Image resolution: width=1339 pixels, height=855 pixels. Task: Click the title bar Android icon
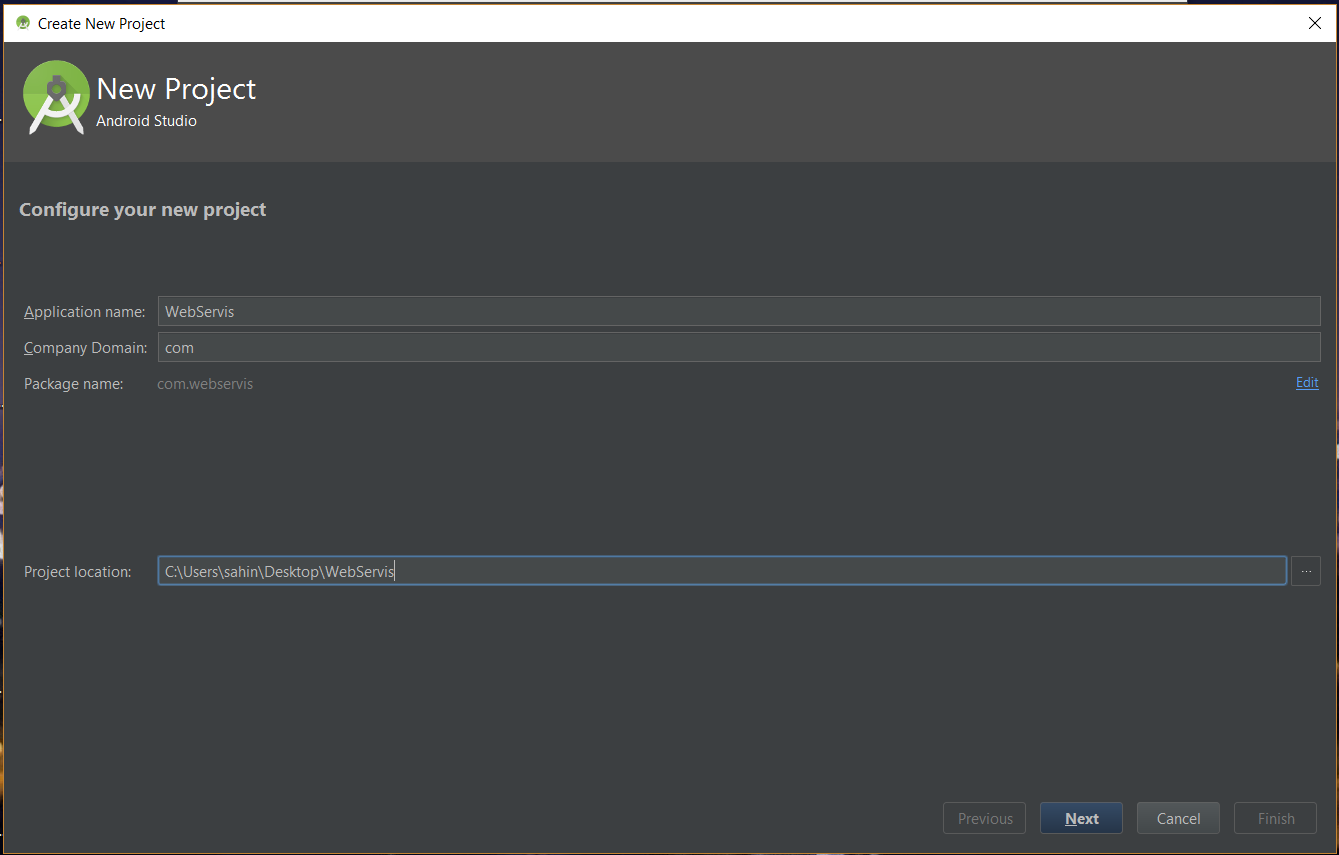[x=23, y=23]
